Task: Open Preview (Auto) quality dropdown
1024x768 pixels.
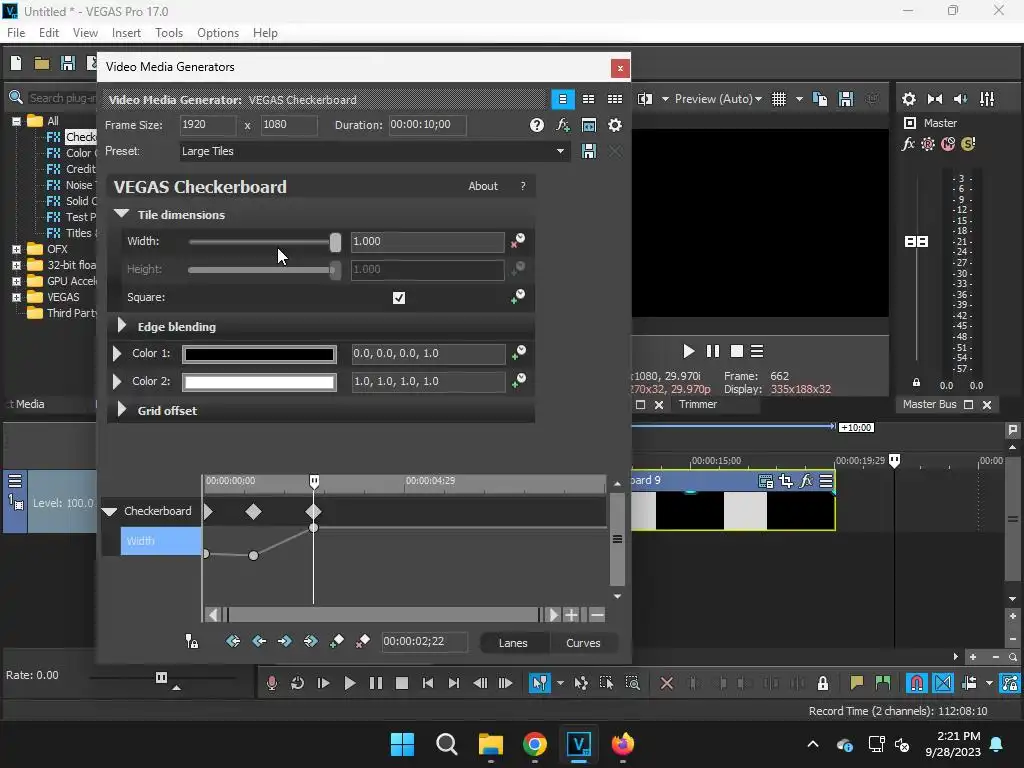Action: click(718, 99)
